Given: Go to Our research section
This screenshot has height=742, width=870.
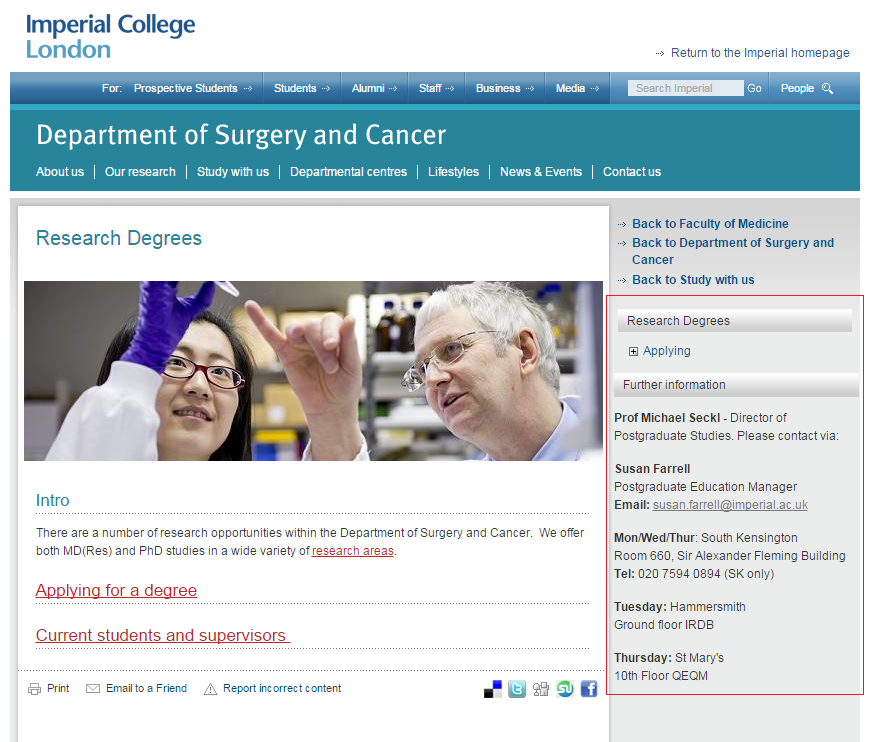Looking at the screenshot, I should click(140, 172).
